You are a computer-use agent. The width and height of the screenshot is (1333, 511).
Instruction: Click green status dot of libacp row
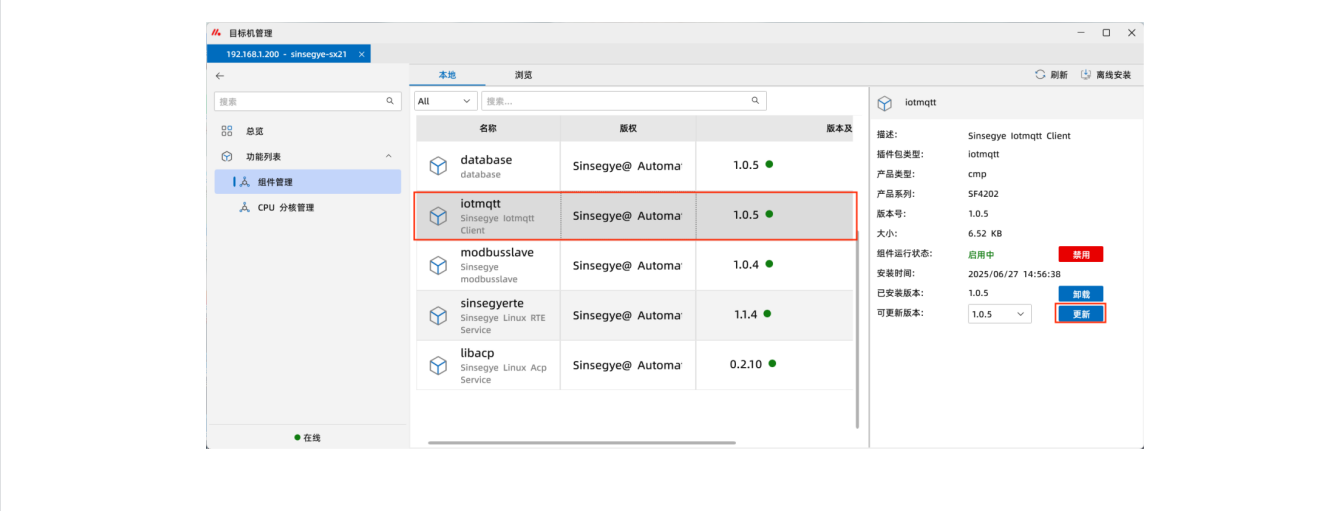pyautogui.click(x=772, y=363)
